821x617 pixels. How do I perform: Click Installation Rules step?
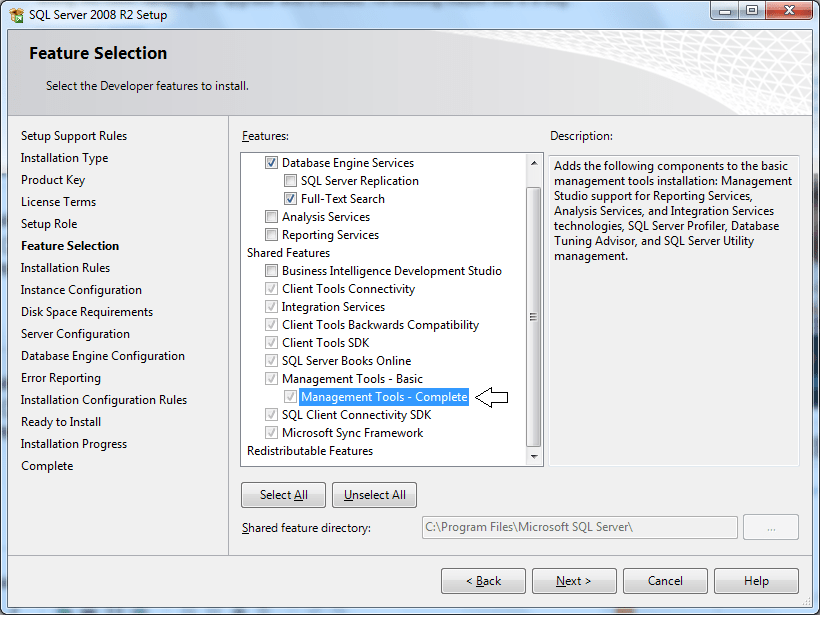(x=65, y=268)
